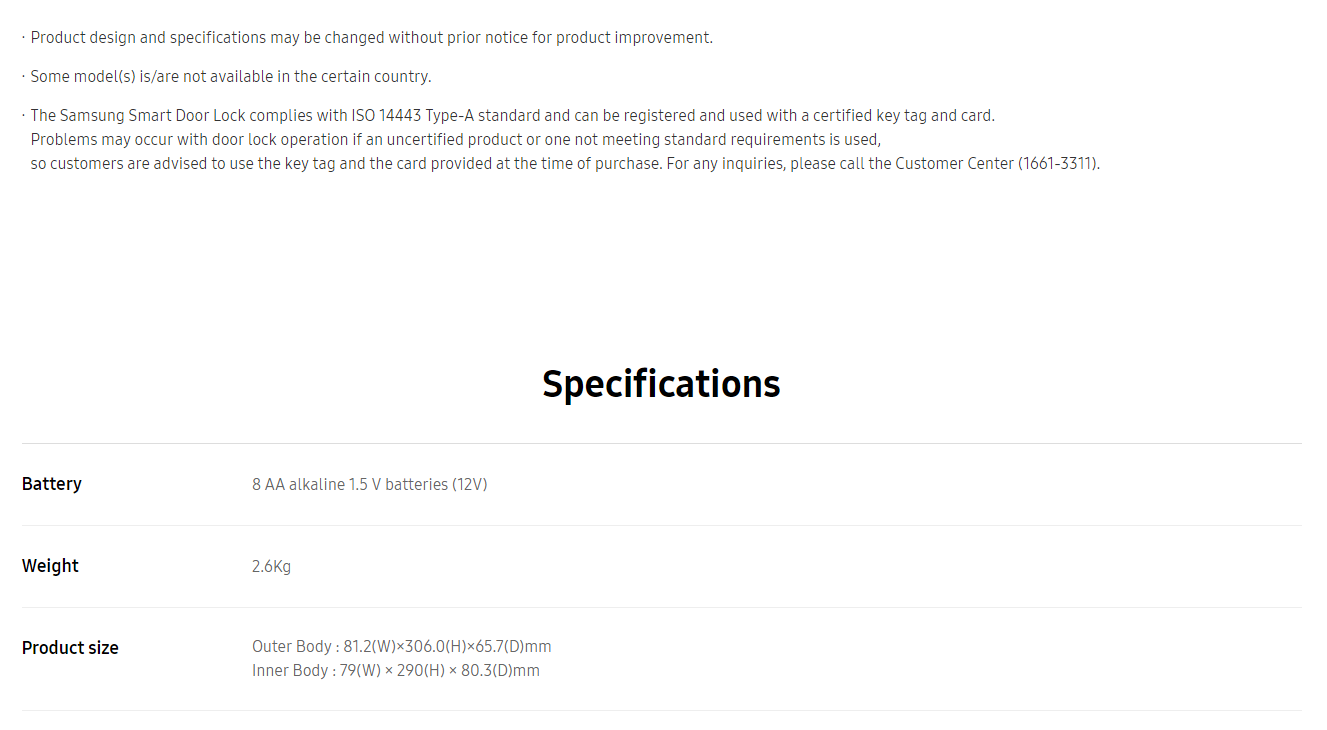The image size is (1327, 730).
Task: Click the Specifications heading
Action: point(661,384)
